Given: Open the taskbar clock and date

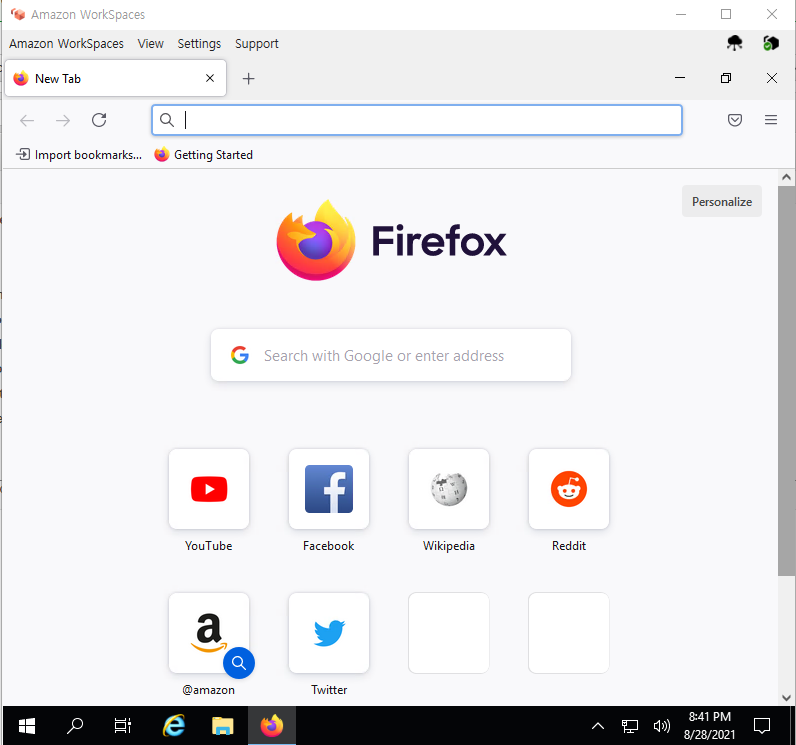Looking at the screenshot, I should (x=709, y=726).
